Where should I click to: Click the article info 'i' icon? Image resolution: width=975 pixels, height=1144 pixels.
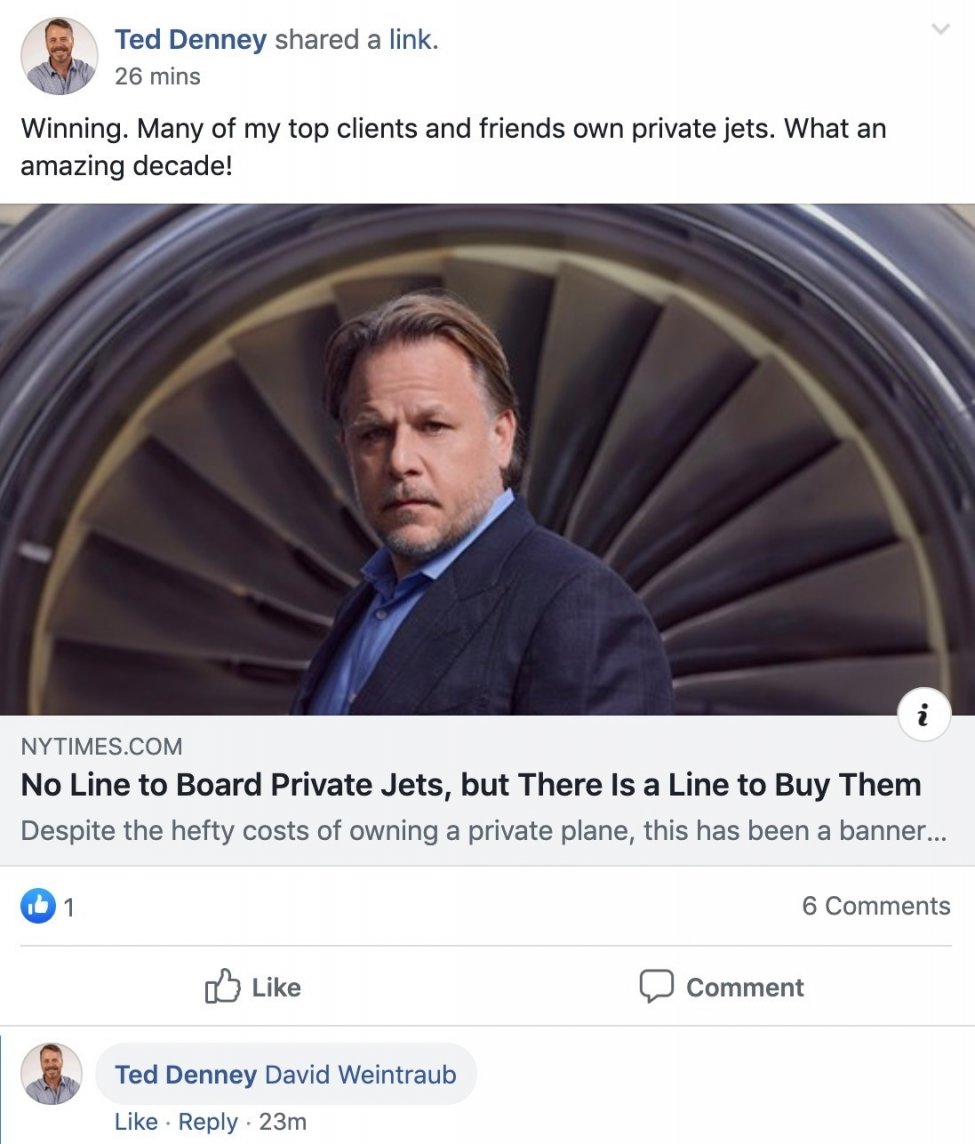click(923, 716)
